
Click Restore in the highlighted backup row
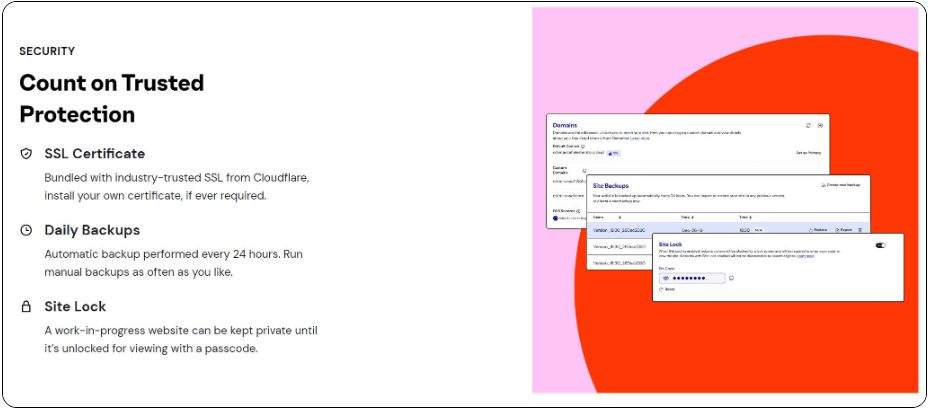tap(817, 230)
